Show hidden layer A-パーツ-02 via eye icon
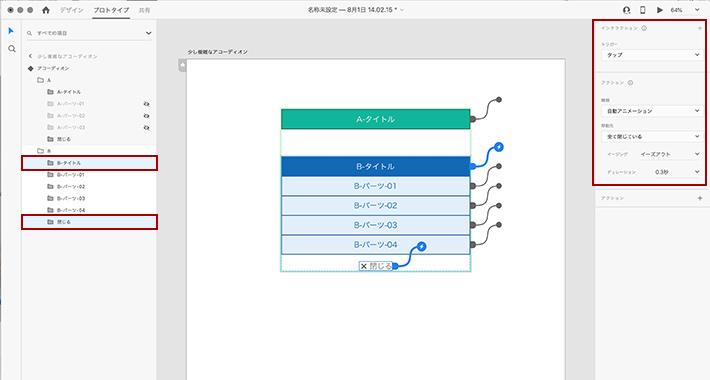The width and height of the screenshot is (710, 380). pos(146,115)
